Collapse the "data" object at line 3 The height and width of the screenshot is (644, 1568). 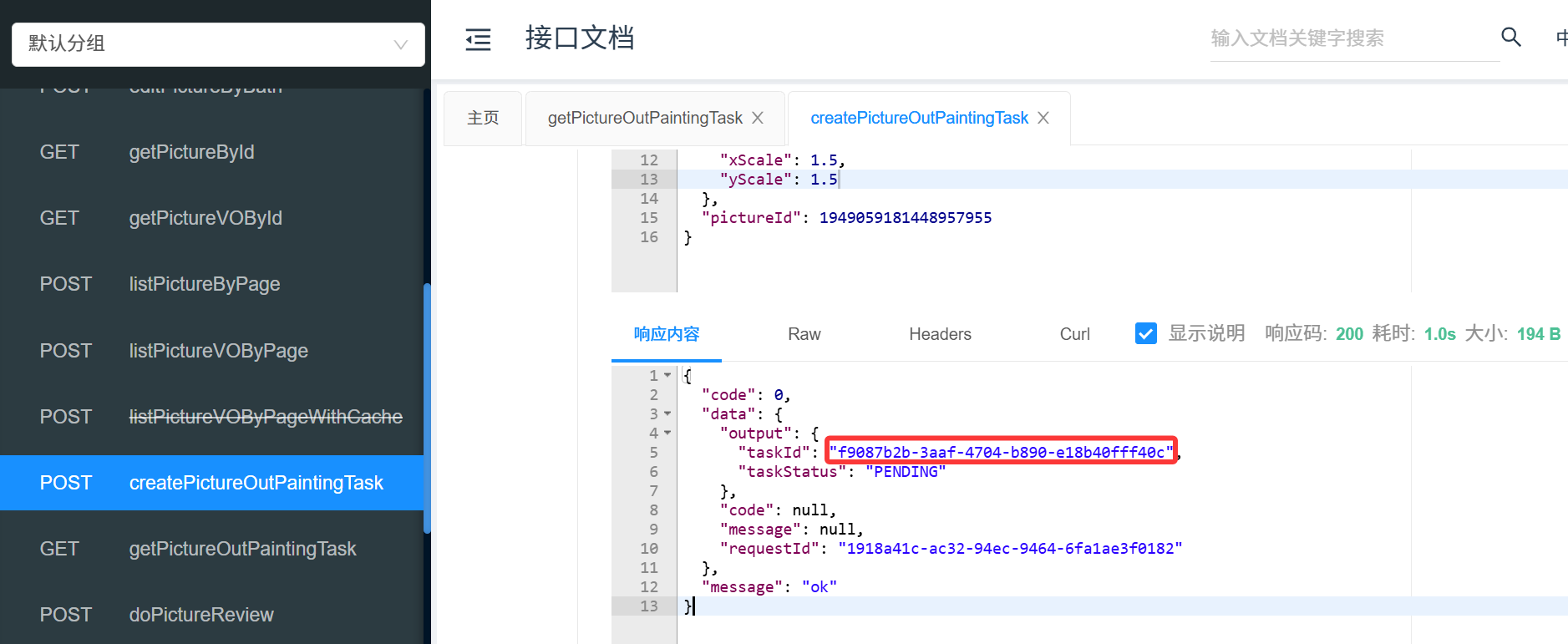667,414
